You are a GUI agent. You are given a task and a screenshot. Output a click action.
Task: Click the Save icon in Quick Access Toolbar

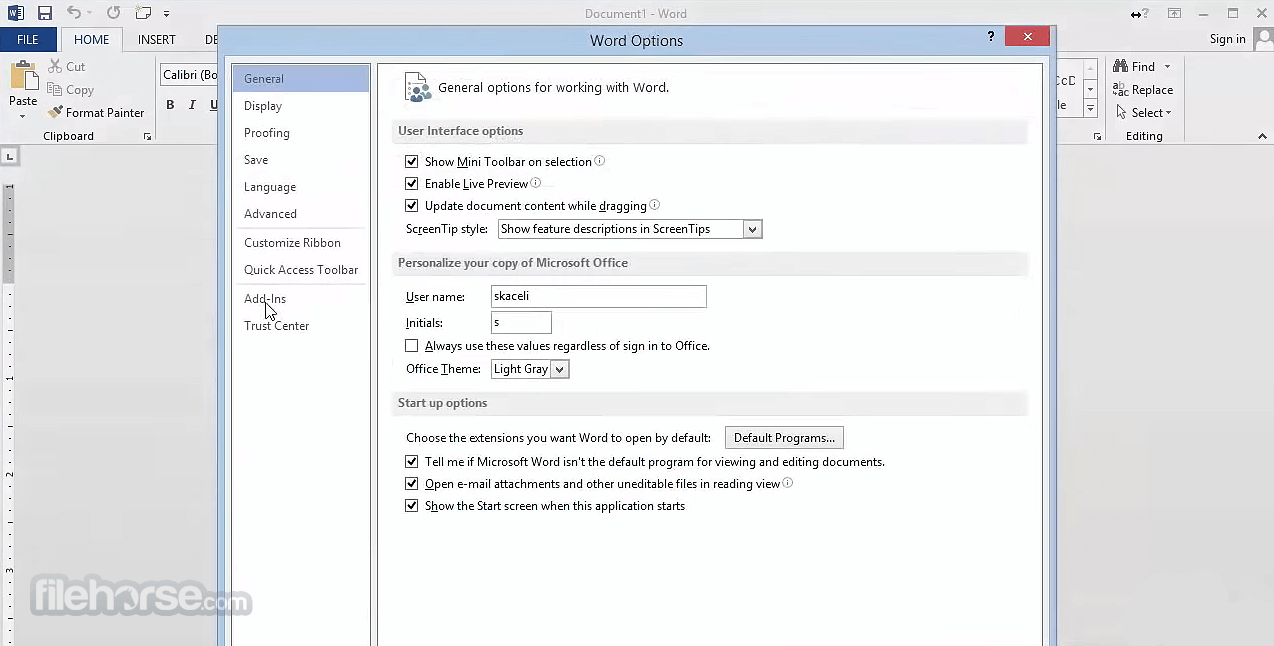click(x=44, y=13)
